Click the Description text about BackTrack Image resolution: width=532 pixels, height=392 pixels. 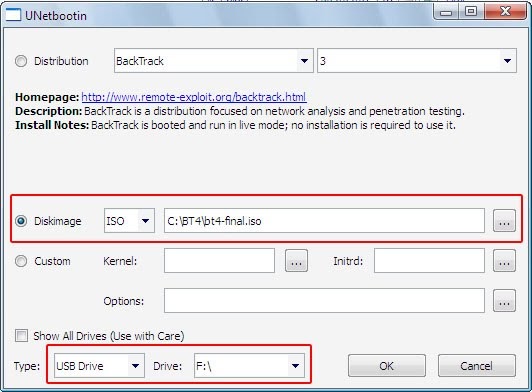click(x=240, y=111)
